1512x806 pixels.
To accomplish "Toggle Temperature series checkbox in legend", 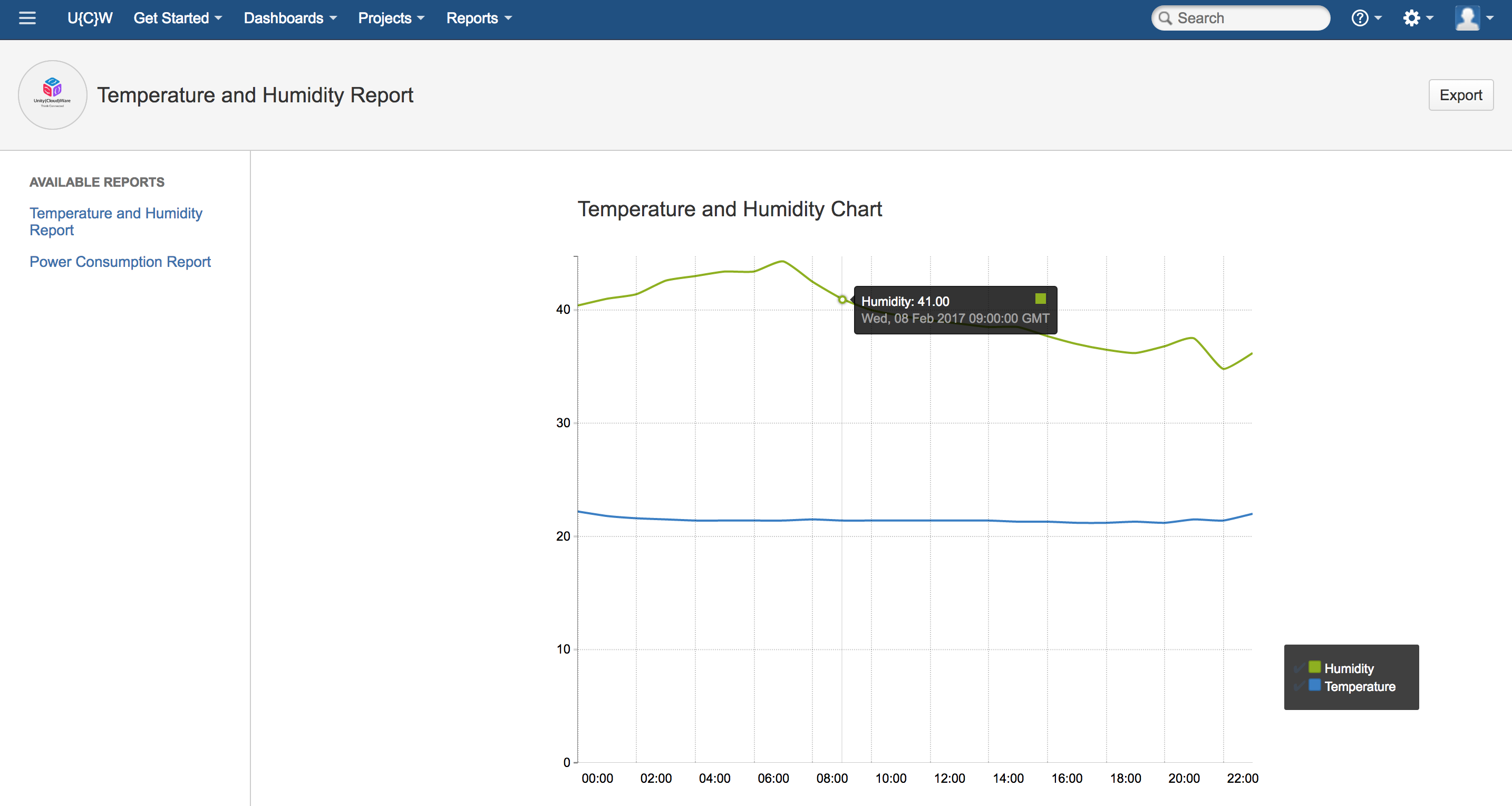I will pos(1299,686).
